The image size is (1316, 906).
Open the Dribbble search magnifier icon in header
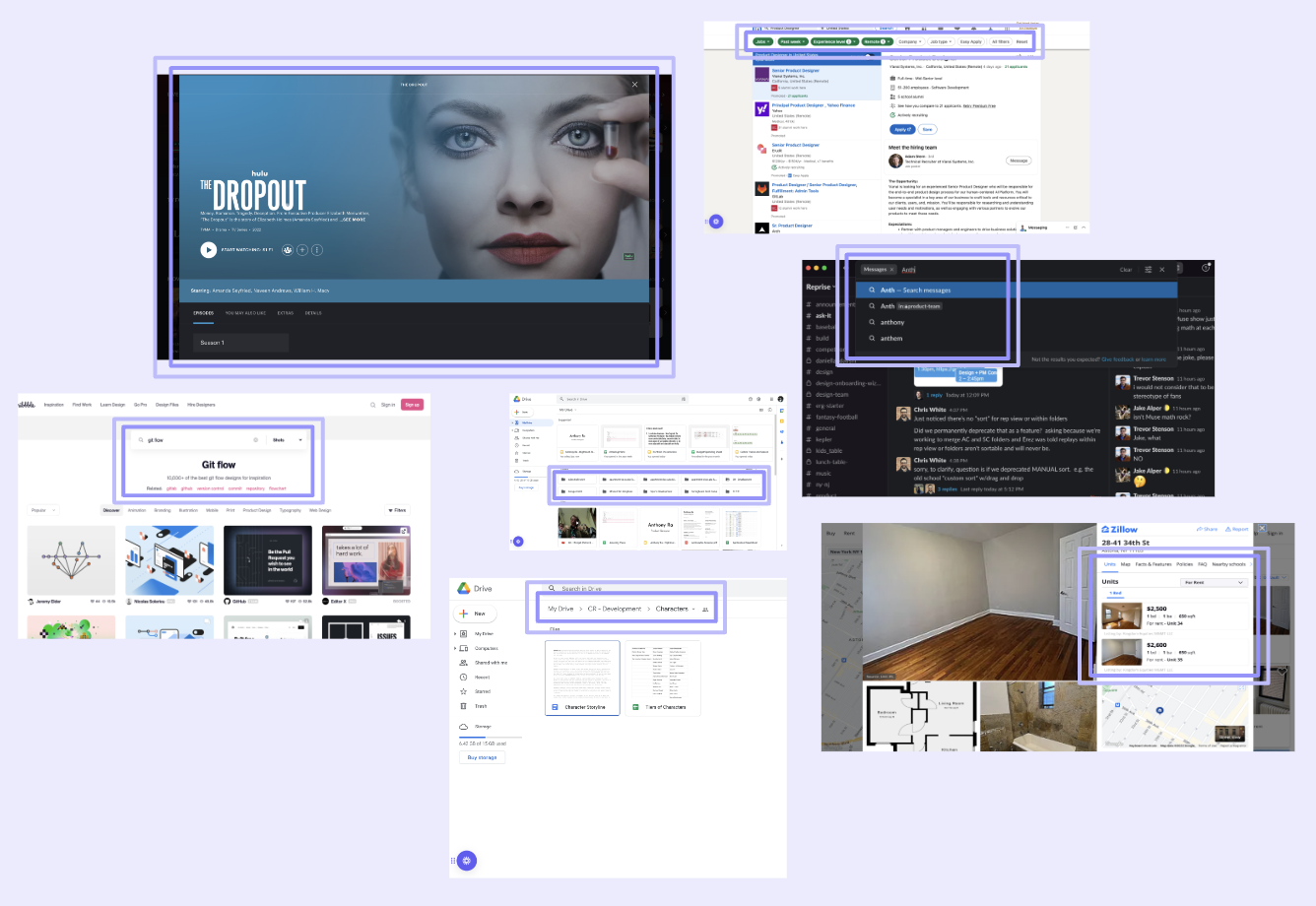(x=373, y=405)
